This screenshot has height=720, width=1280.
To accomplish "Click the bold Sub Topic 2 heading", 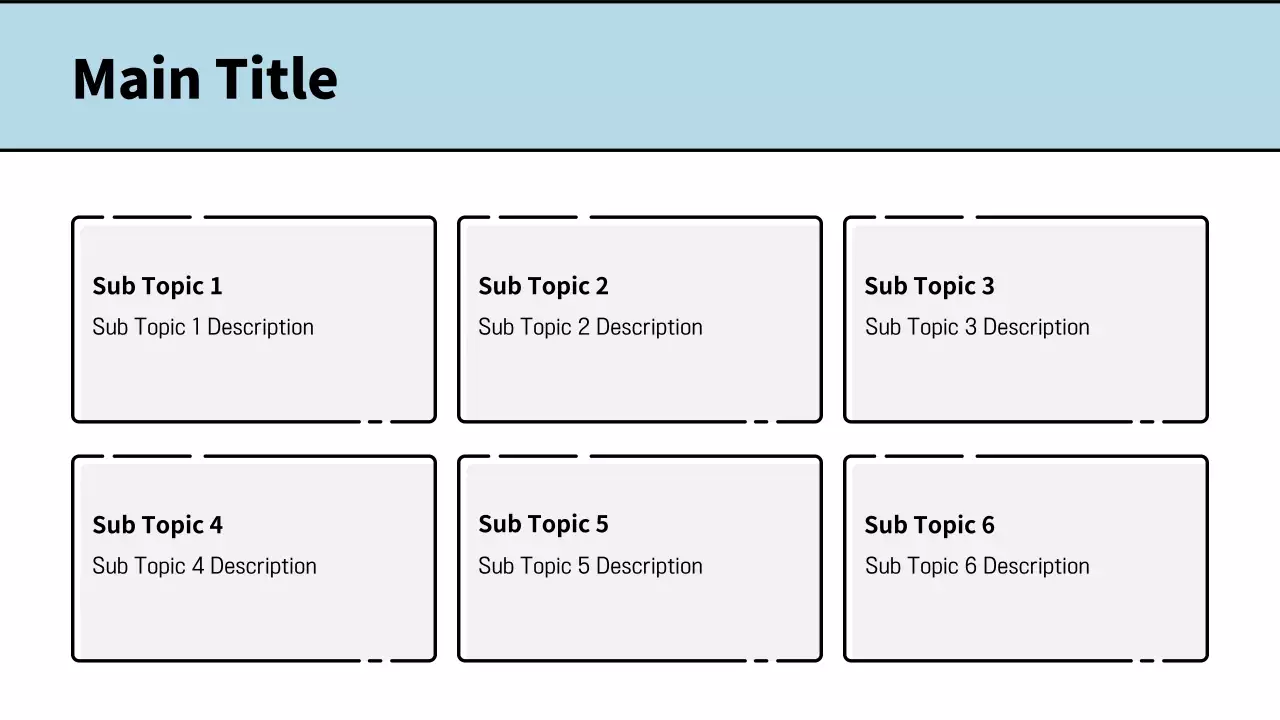I will click(543, 286).
